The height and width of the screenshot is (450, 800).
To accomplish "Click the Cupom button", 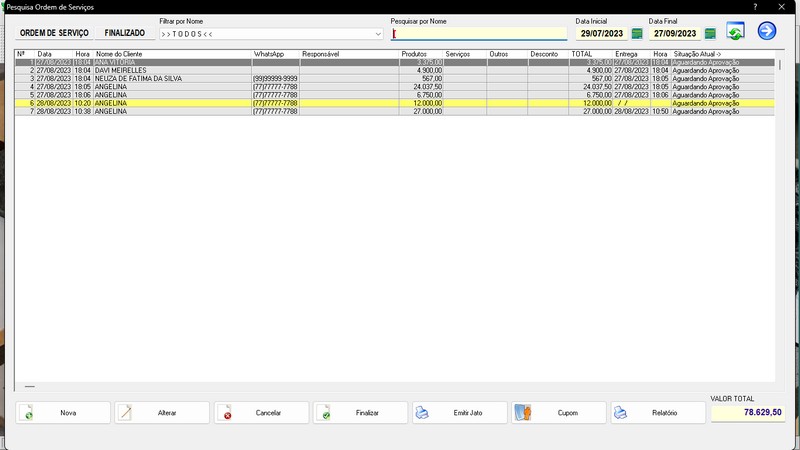I will [x=559, y=413].
